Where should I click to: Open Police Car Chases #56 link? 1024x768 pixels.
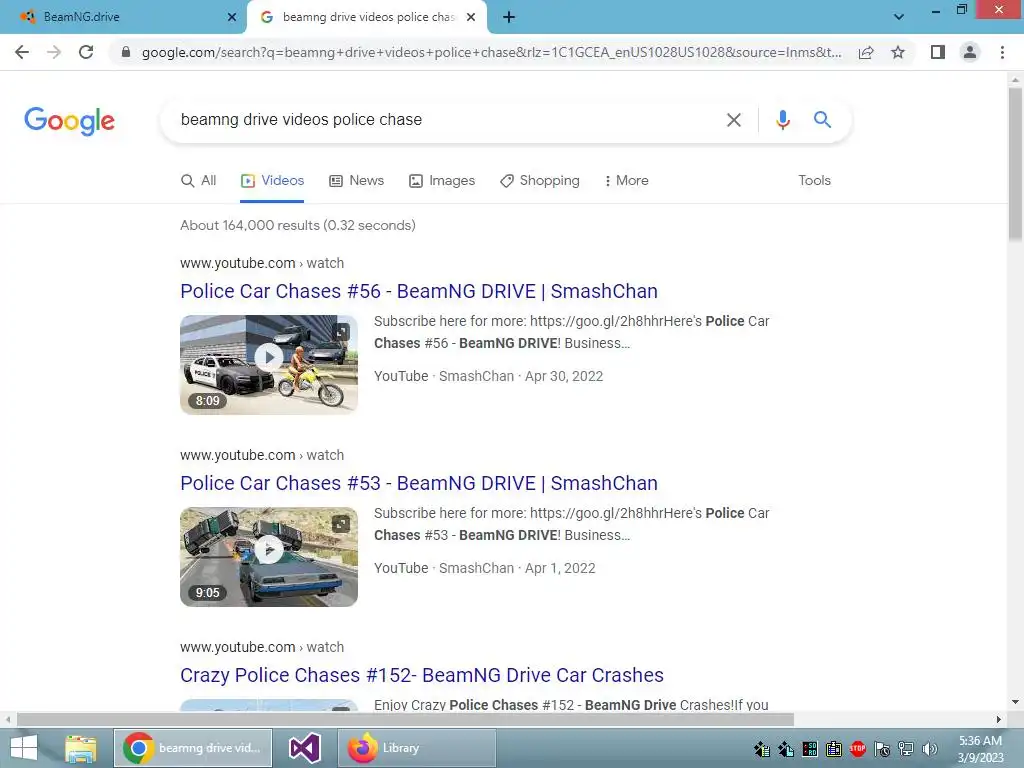point(419,291)
